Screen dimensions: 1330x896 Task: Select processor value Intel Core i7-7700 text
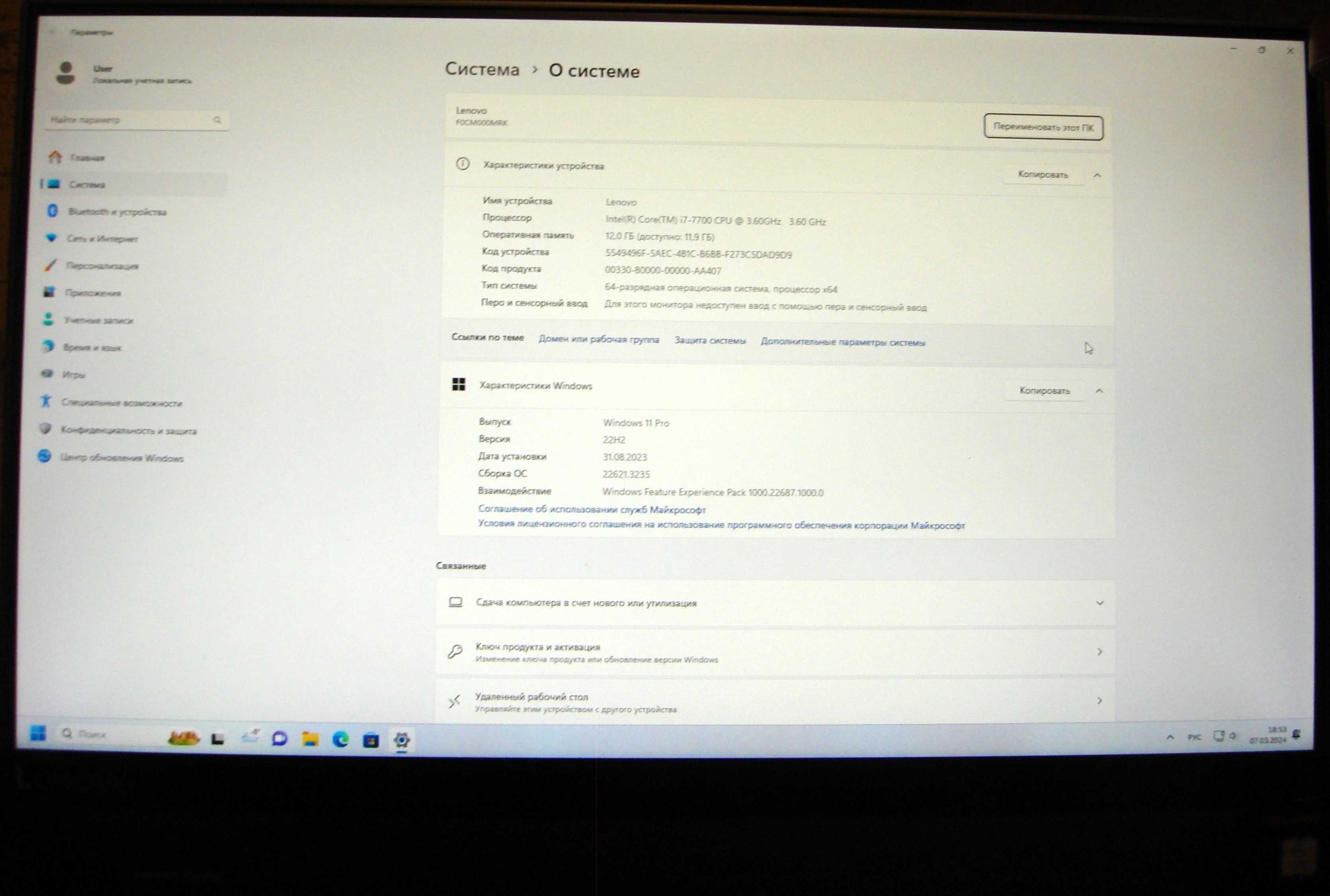click(x=715, y=220)
